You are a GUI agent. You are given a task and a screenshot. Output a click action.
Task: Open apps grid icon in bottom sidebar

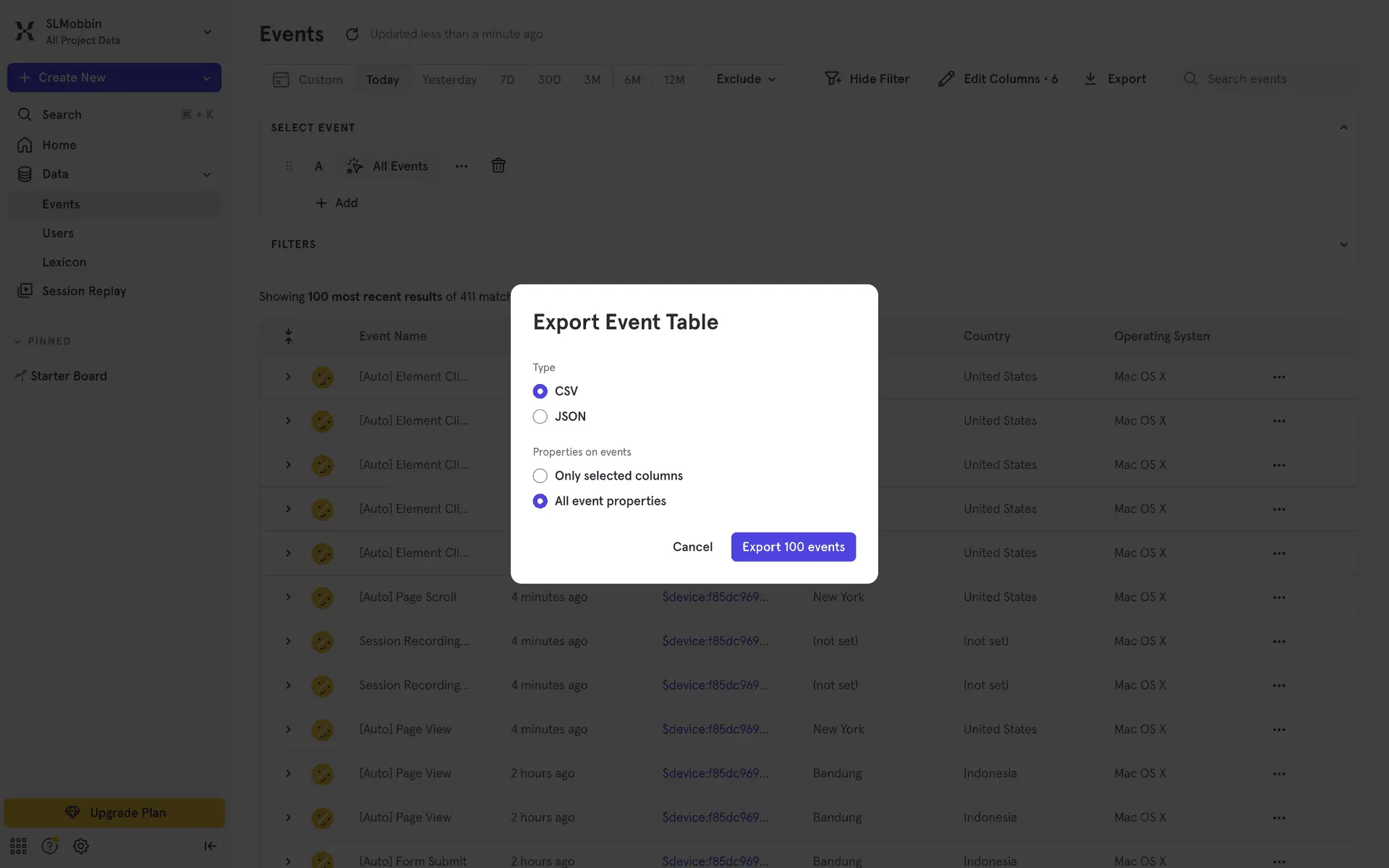(x=18, y=846)
